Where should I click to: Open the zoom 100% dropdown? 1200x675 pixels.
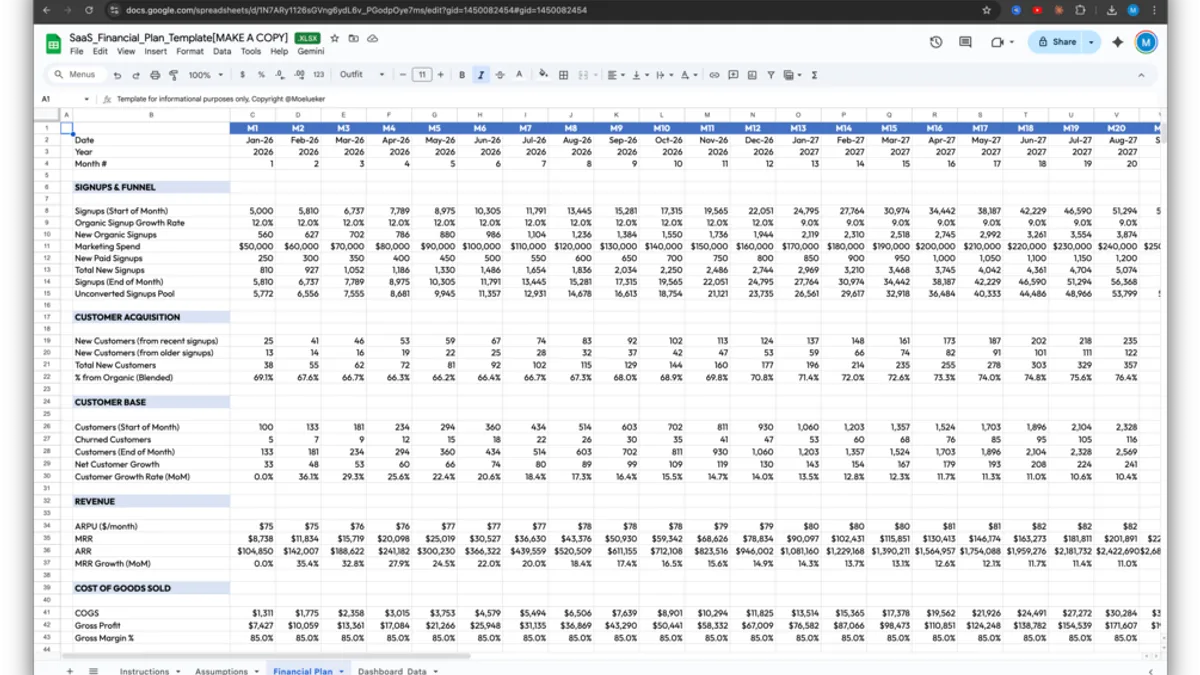pos(206,75)
